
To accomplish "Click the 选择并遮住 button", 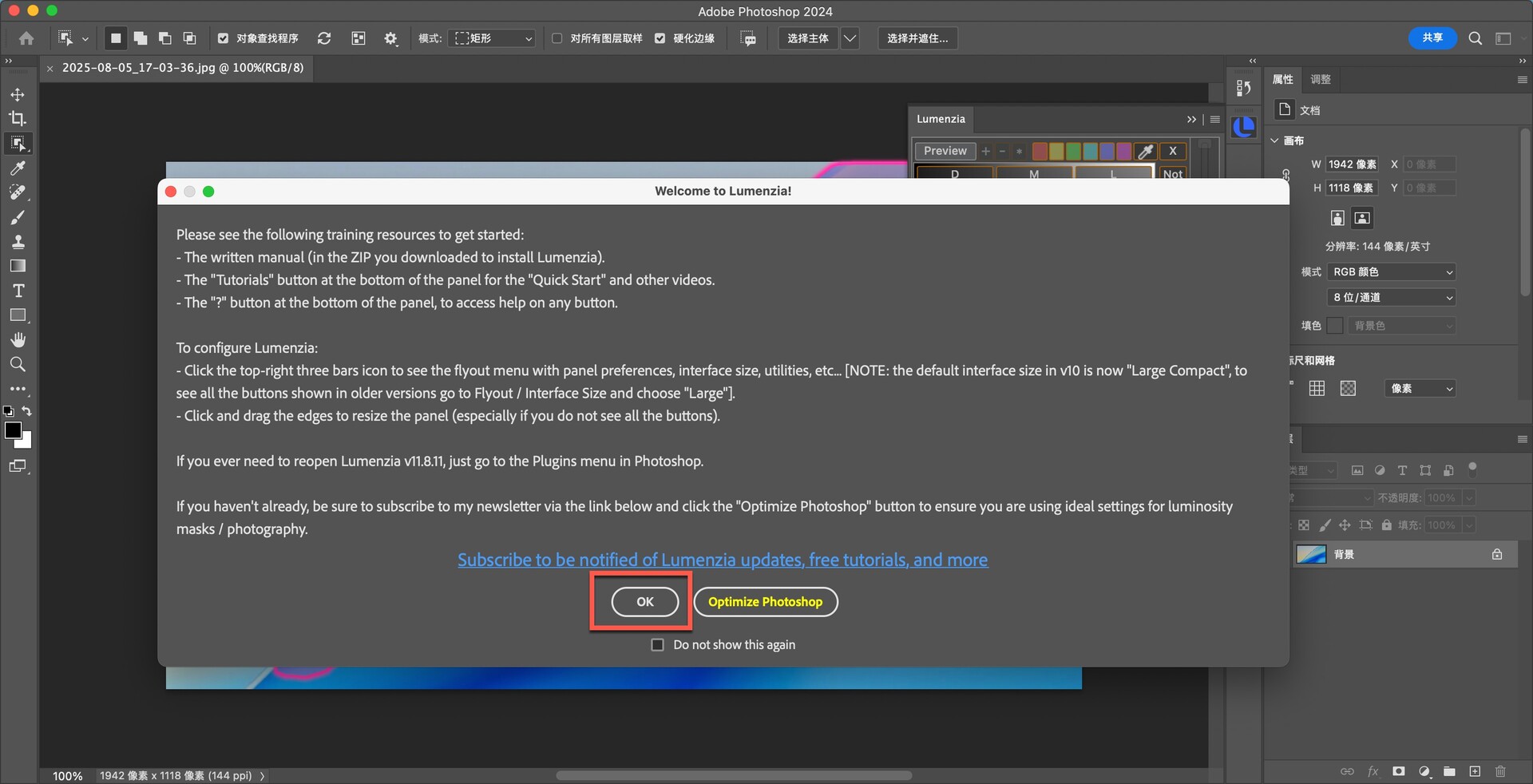I will (918, 38).
